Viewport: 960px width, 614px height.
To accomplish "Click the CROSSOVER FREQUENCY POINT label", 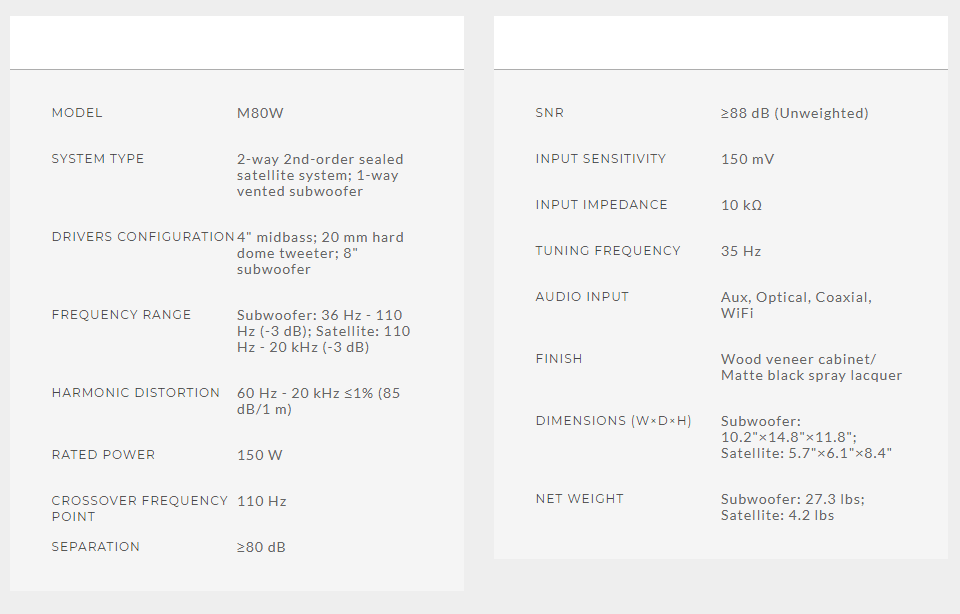I will pyautogui.click(x=140, y=508).
